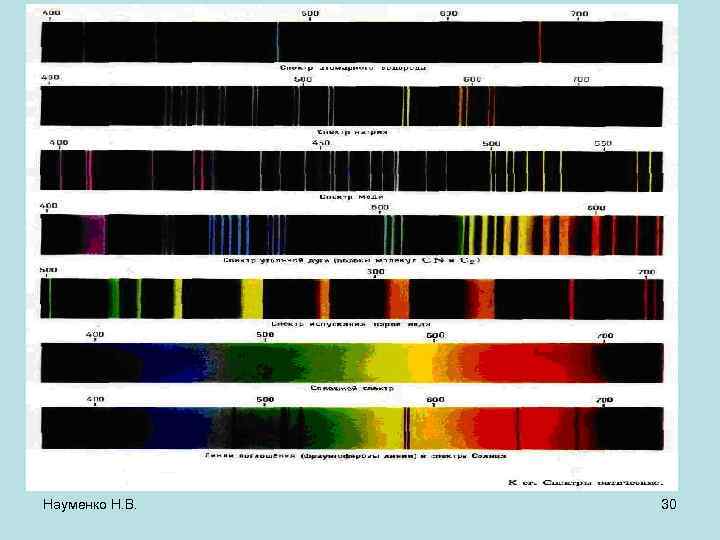Click the caption Спектр меди
This screenshot has width=720, height=540.
[x=352, y=197]
